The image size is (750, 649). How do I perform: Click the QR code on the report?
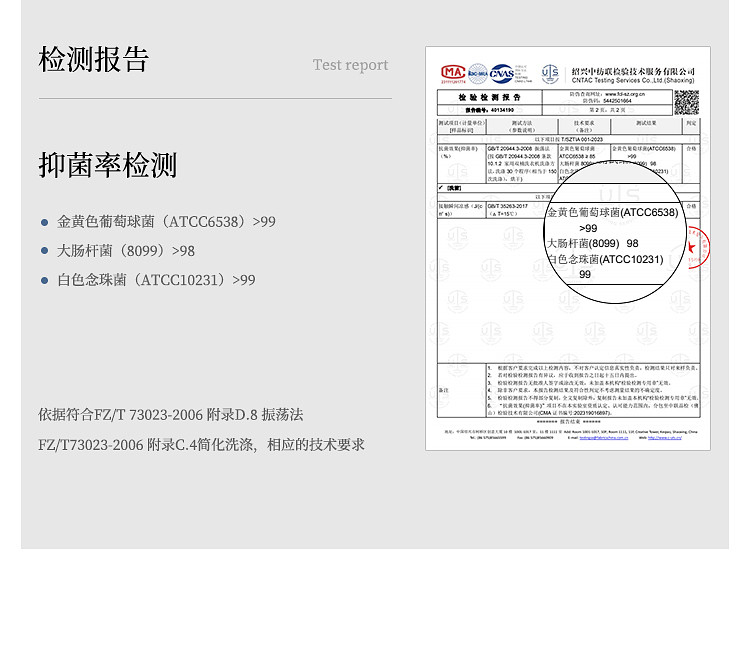[x=686, y=102]
